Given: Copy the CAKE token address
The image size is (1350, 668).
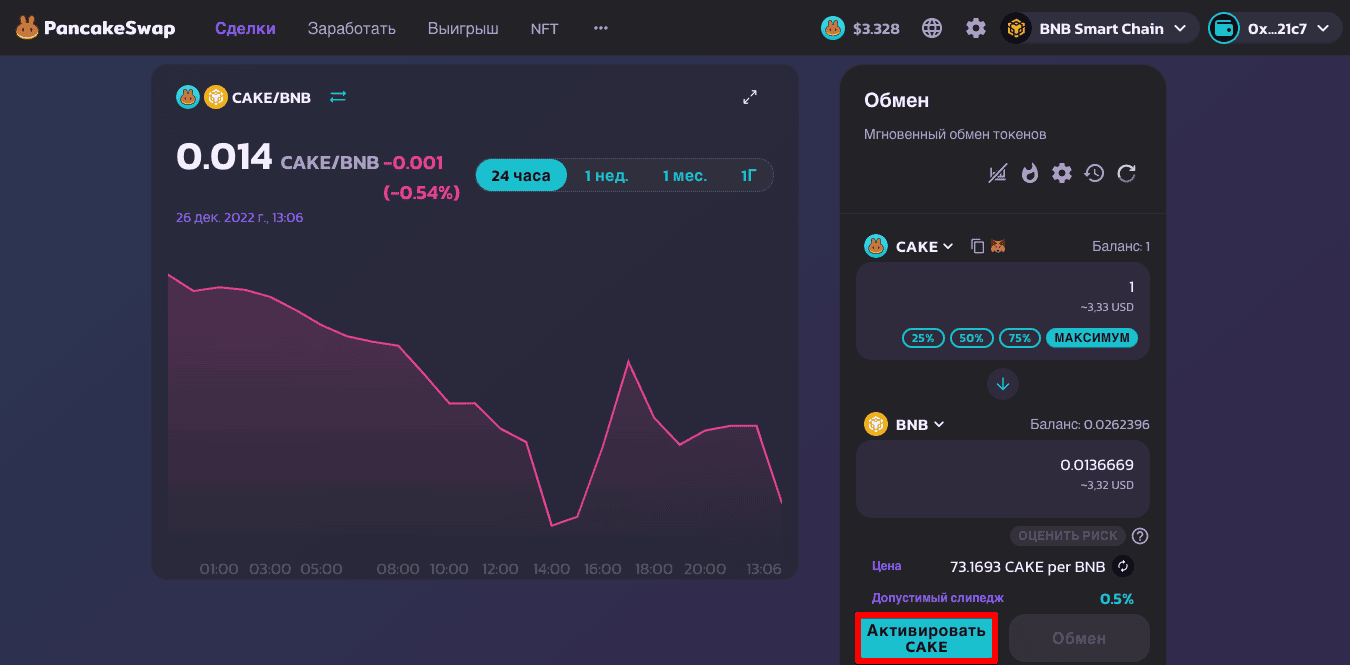Looking at the screenshot, I should [978, 246].
